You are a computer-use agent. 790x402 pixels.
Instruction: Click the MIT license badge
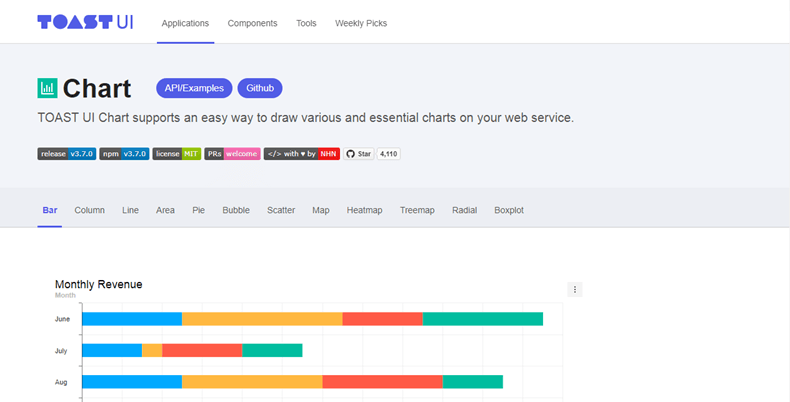[x=177, y=154]
